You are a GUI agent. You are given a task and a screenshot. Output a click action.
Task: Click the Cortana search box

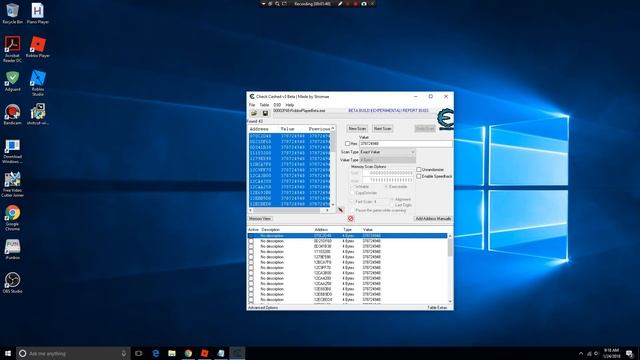pyautogui.click(x=73, y=353)
